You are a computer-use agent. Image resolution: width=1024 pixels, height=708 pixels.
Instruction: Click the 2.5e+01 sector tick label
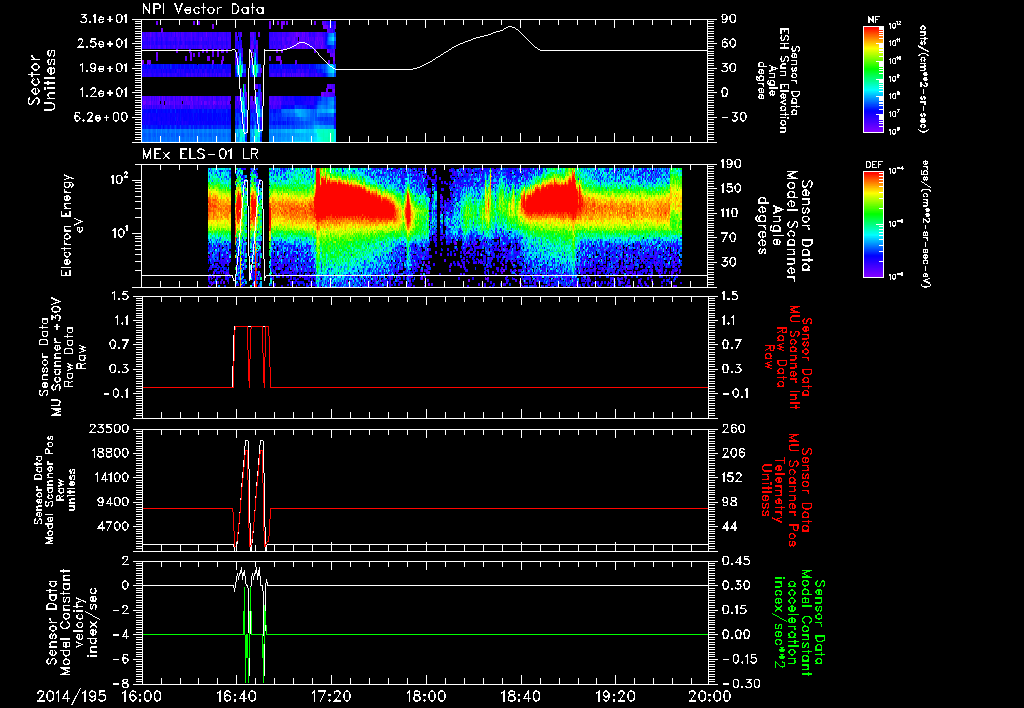click(104, 44)
